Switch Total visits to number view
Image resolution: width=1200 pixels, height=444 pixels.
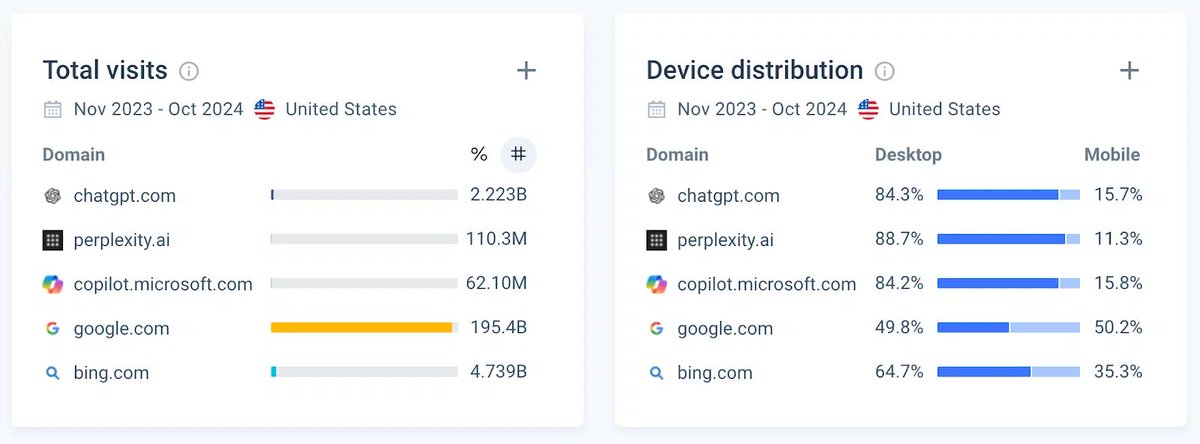click(518, 154)
